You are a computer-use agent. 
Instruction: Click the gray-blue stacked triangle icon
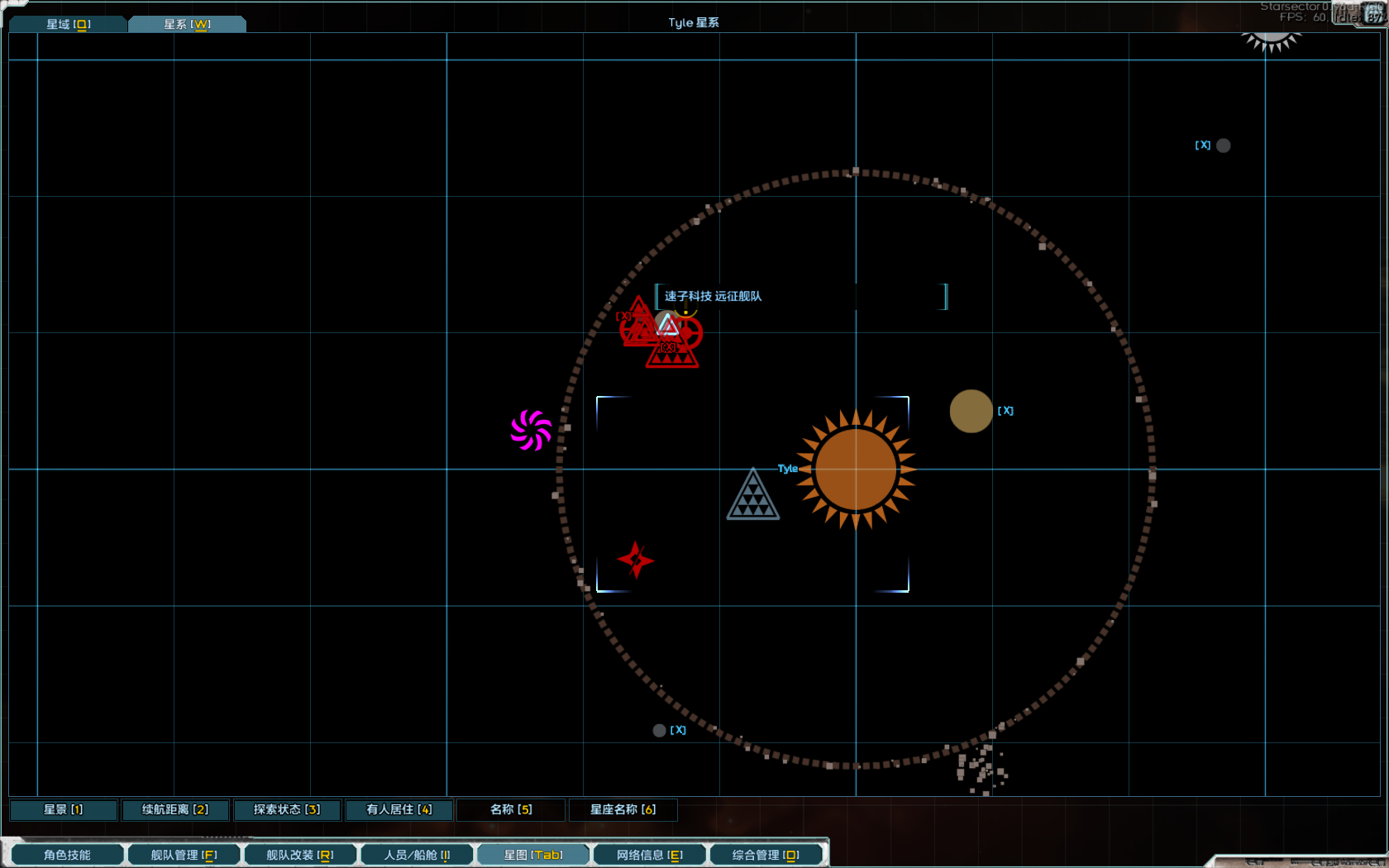click(752, 496)
